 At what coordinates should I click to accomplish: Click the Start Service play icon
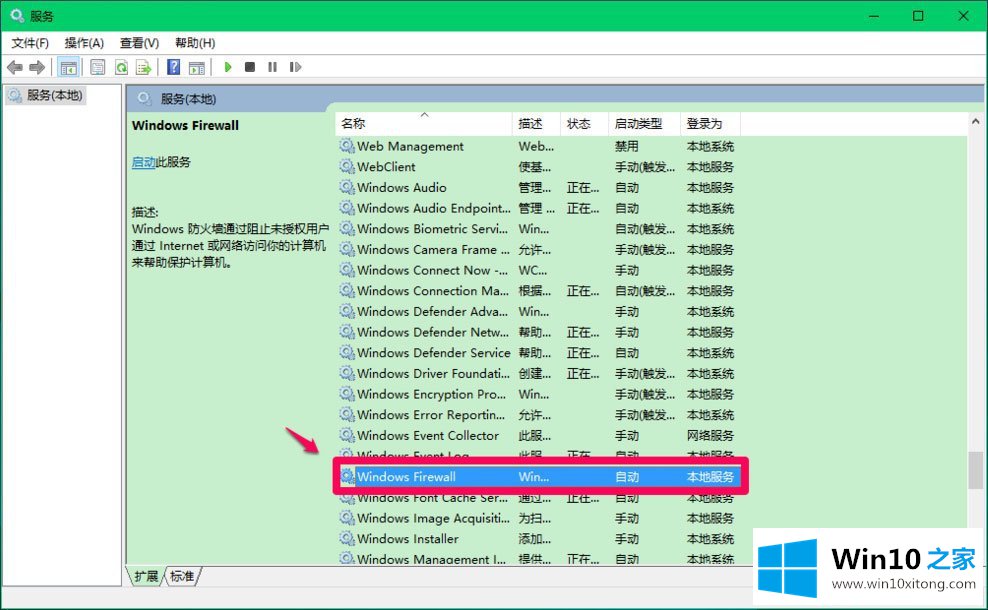(x=227, y=67)
